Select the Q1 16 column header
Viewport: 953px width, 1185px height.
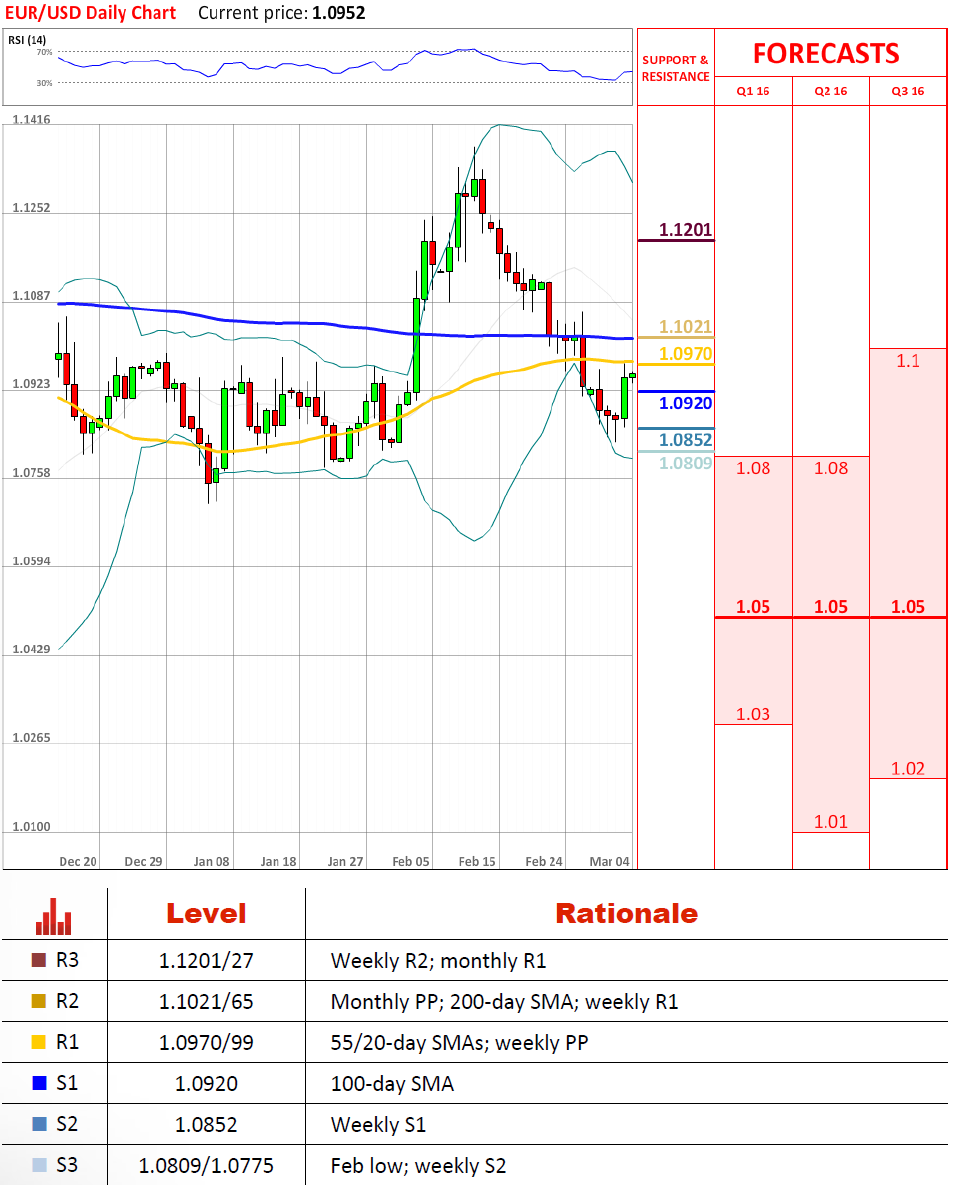(753, 91)
